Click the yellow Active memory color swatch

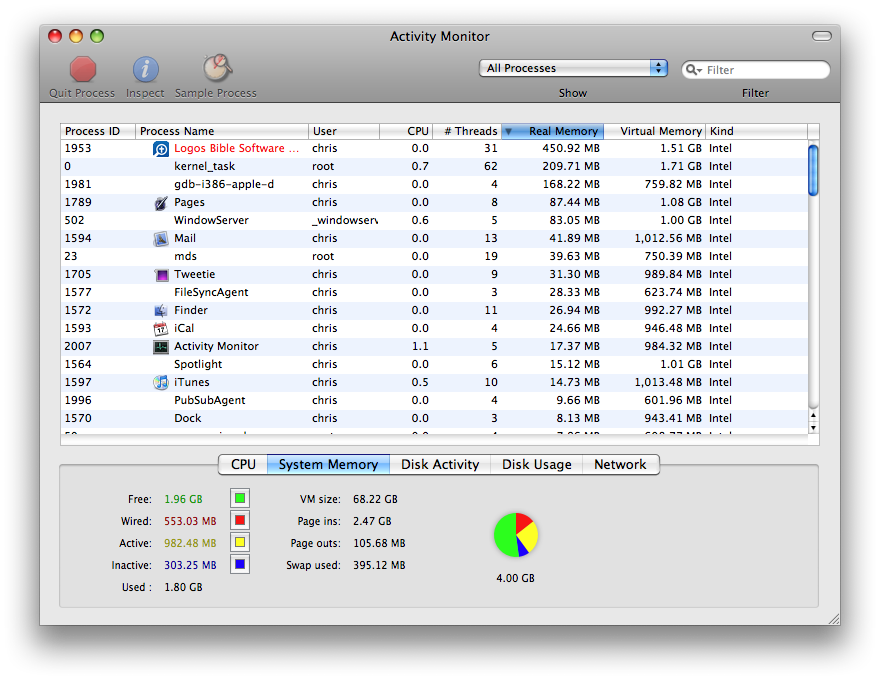240,542
